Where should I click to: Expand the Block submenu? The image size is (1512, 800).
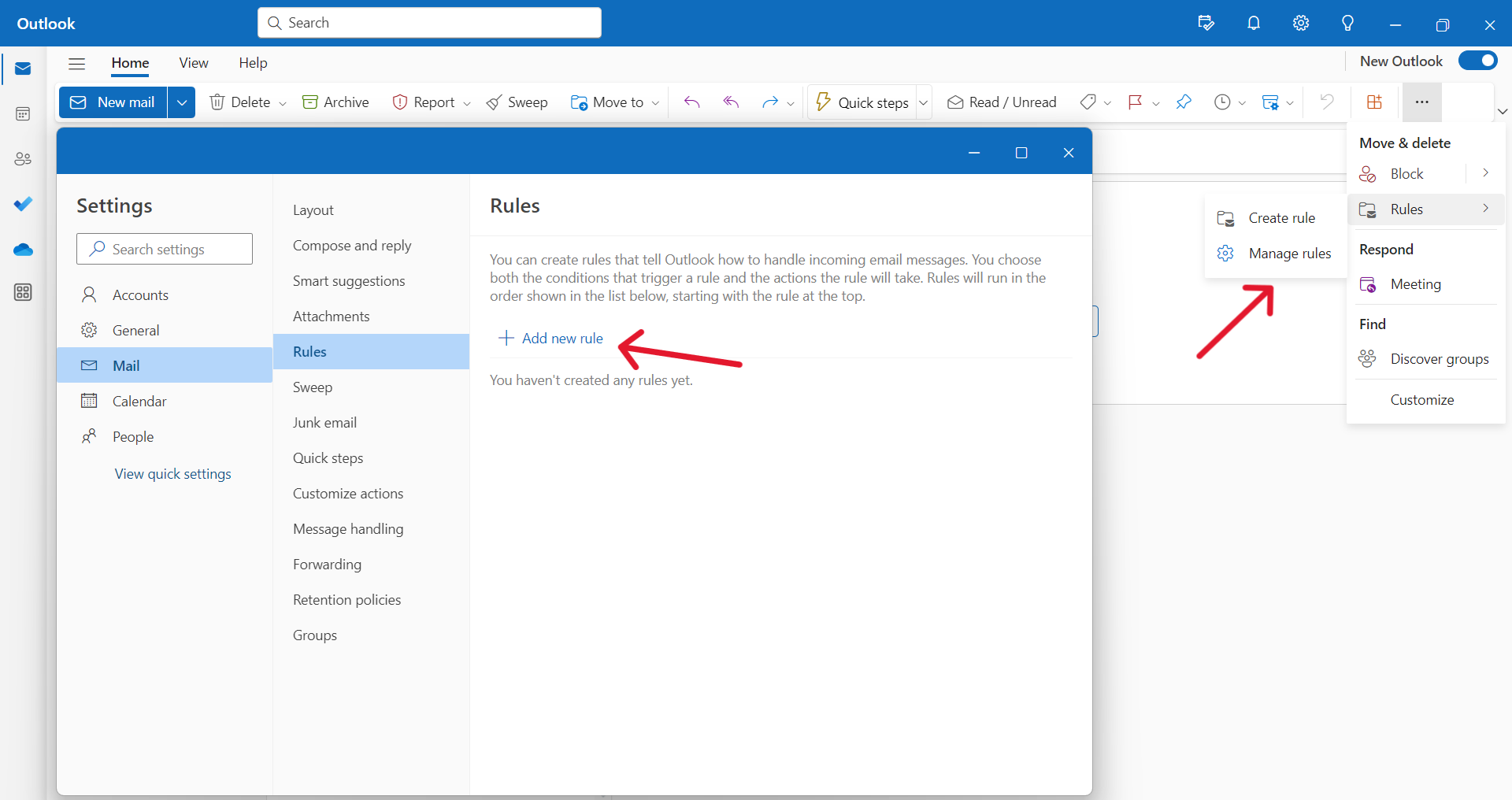[x=1485, y=173]
